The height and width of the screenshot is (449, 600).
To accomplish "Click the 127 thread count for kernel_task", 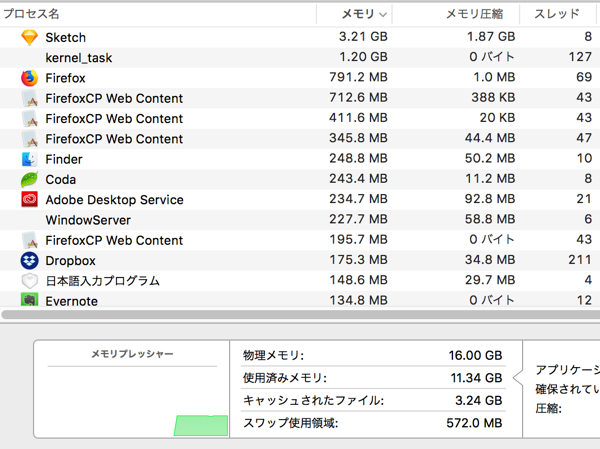I will [x=580, y=57].
